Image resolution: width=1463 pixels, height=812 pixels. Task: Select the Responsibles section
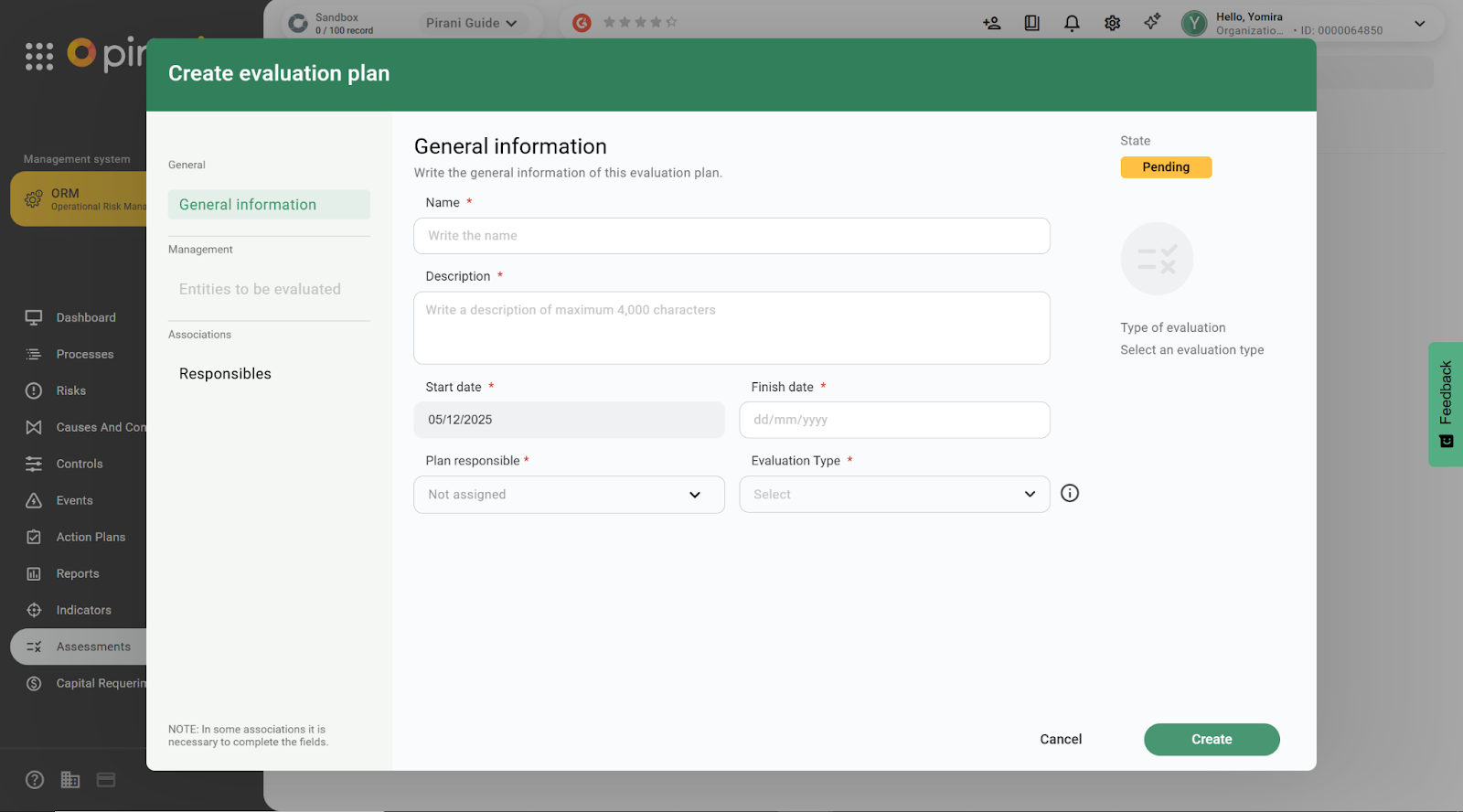[225, 374]
